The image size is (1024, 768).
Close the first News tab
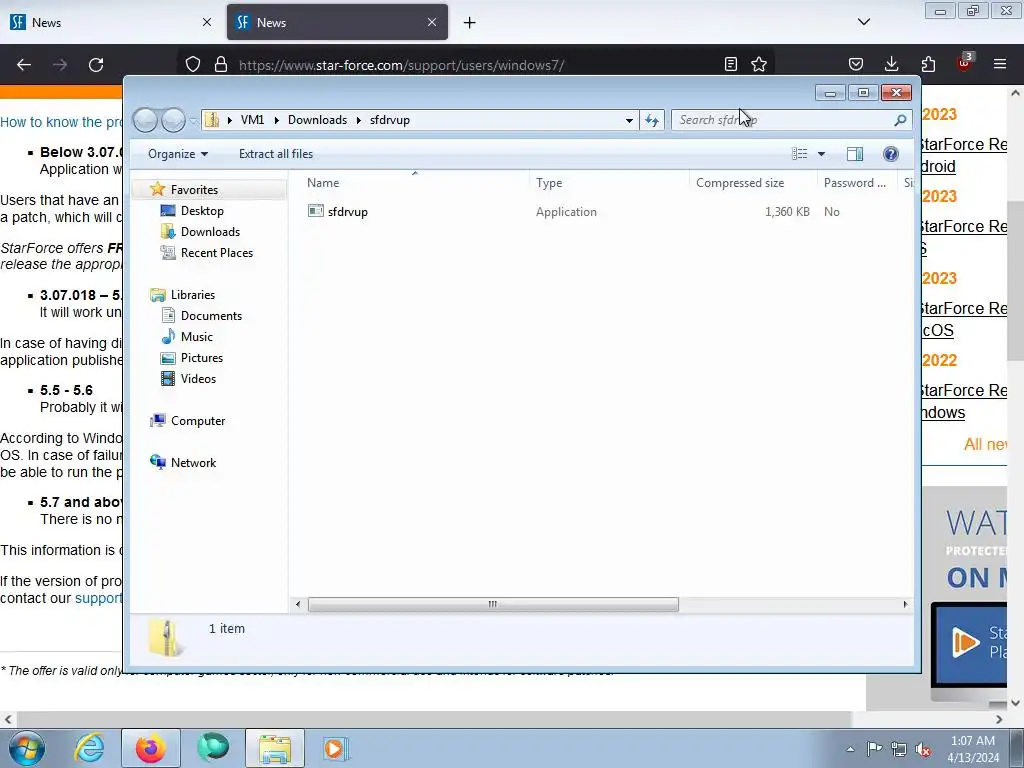tap(207, 22)
